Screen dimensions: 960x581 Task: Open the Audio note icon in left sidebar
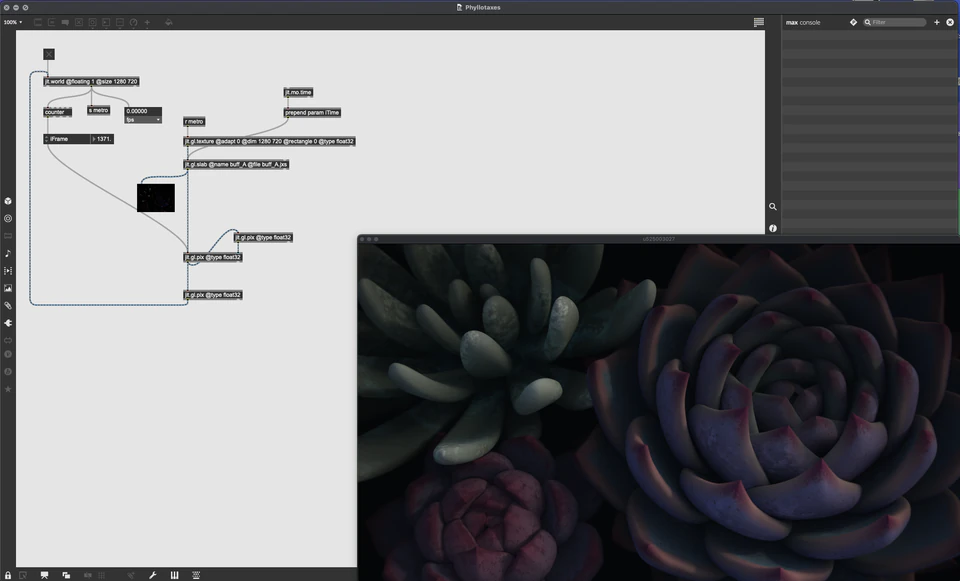click(8, 253)
